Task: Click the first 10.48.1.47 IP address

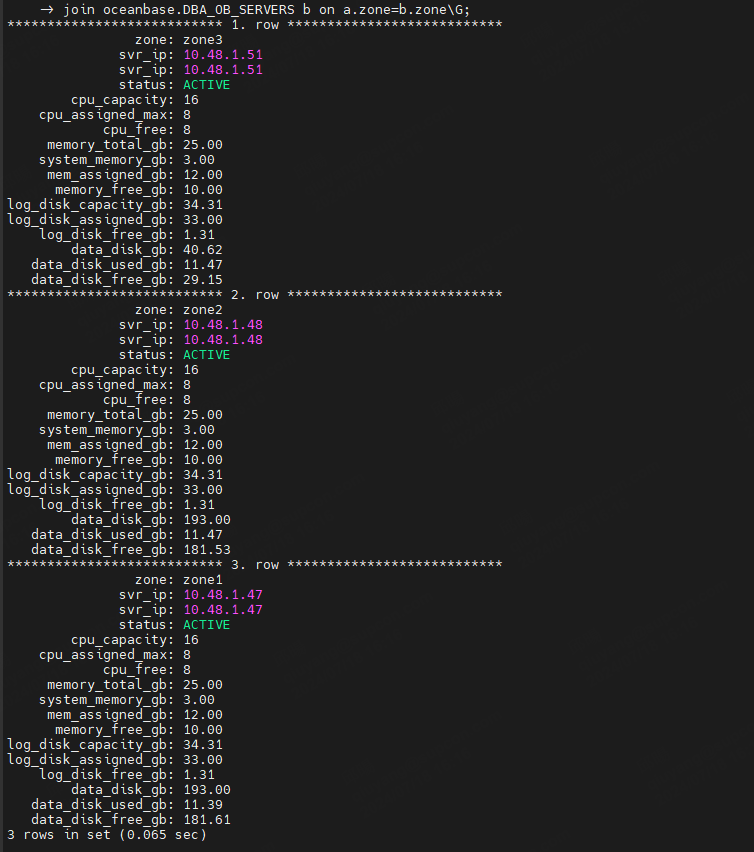Action: point(223,595)
